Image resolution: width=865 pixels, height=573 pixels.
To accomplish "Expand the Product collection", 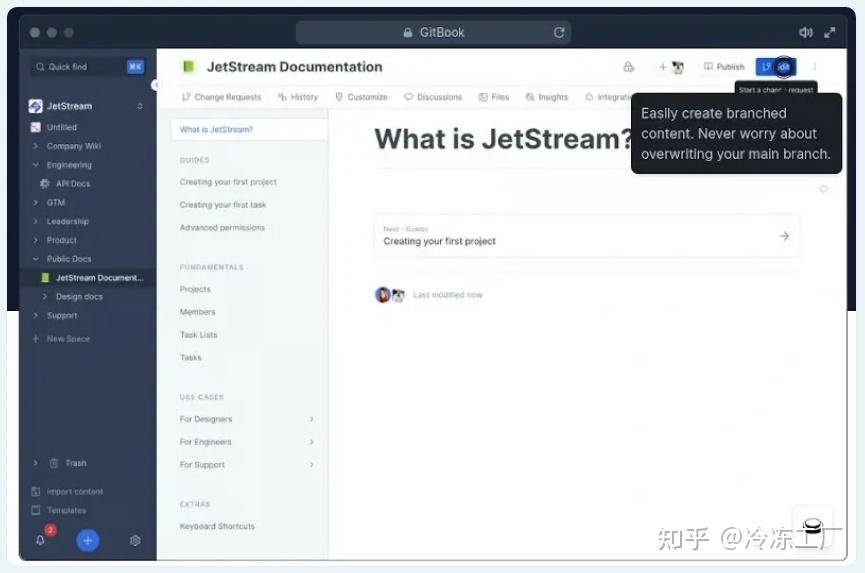I will (x=36, y=240).
